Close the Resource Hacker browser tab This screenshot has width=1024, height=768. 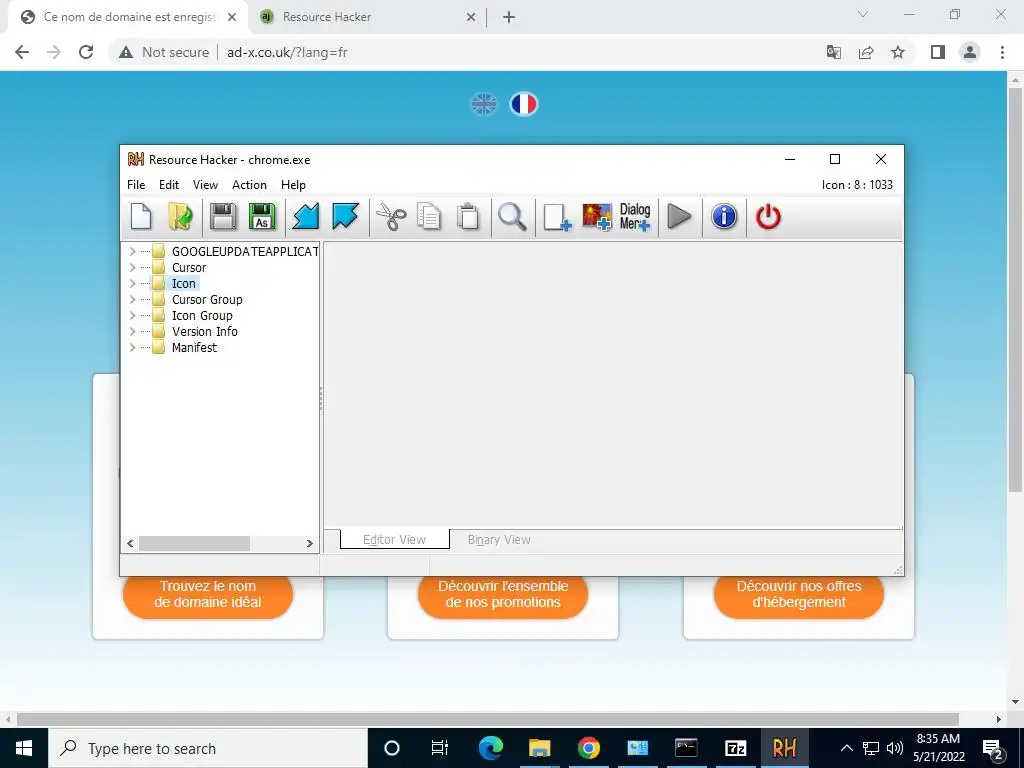tap(471, 18)
